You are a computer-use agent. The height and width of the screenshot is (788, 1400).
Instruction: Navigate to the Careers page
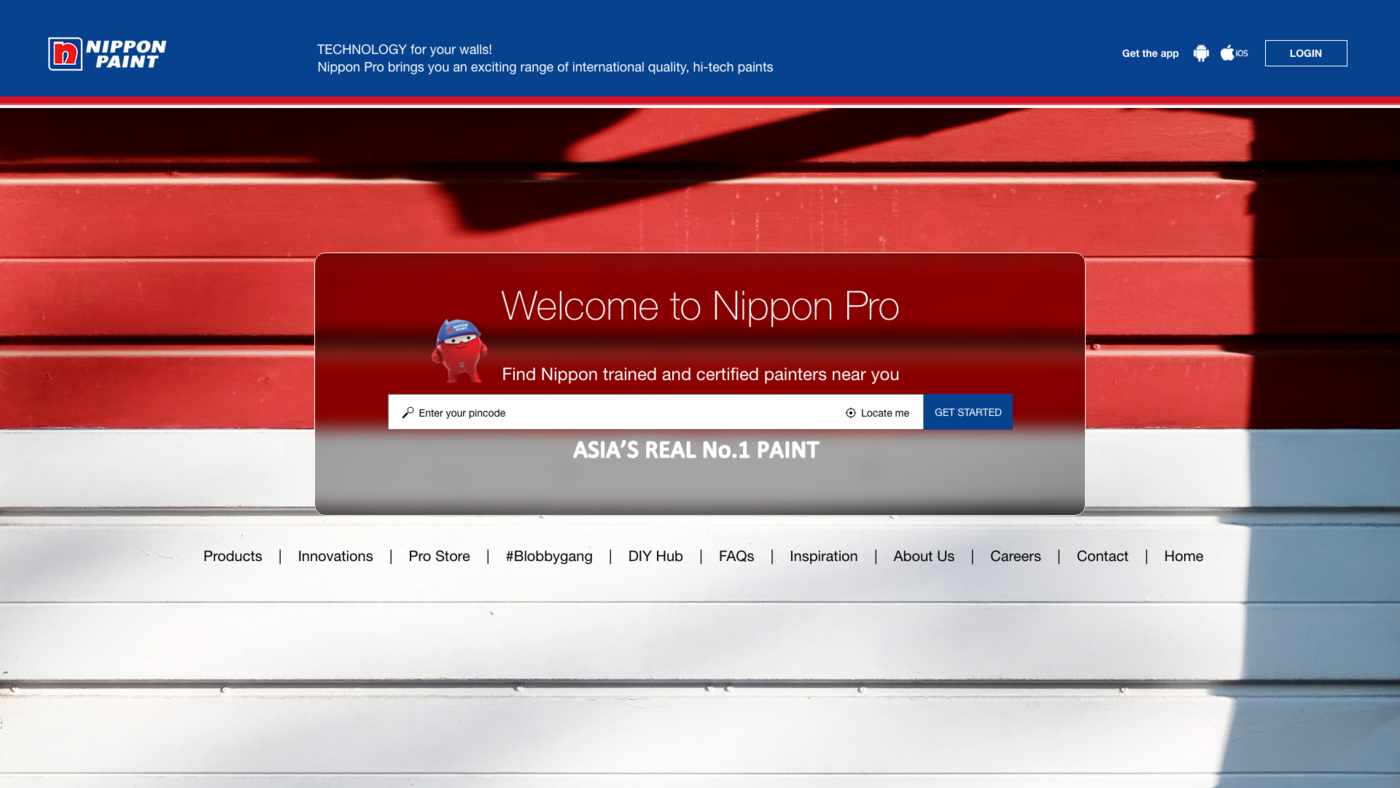[1015, 556]
